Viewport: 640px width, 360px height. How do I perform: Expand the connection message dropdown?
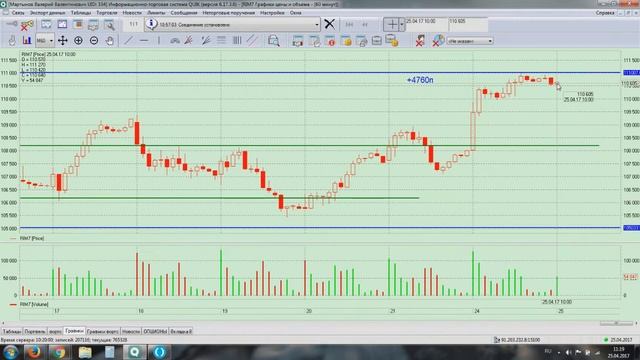[x=317, y=25]
